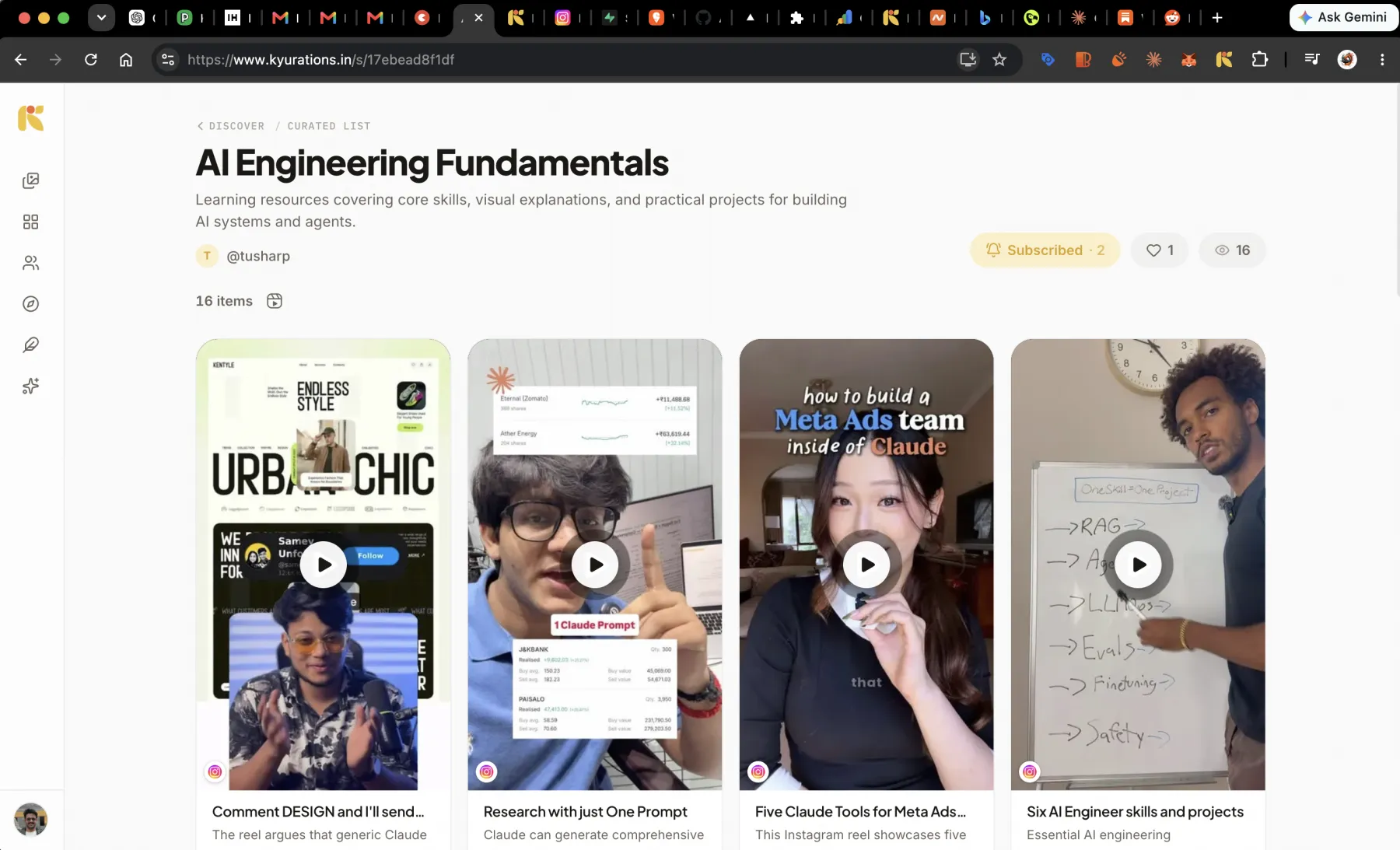The height and width of the screenshot is (850, 1400).
Task: Open the grid collections icon in the sidebar
Action: pyautogui.click(x=31, y=222)
